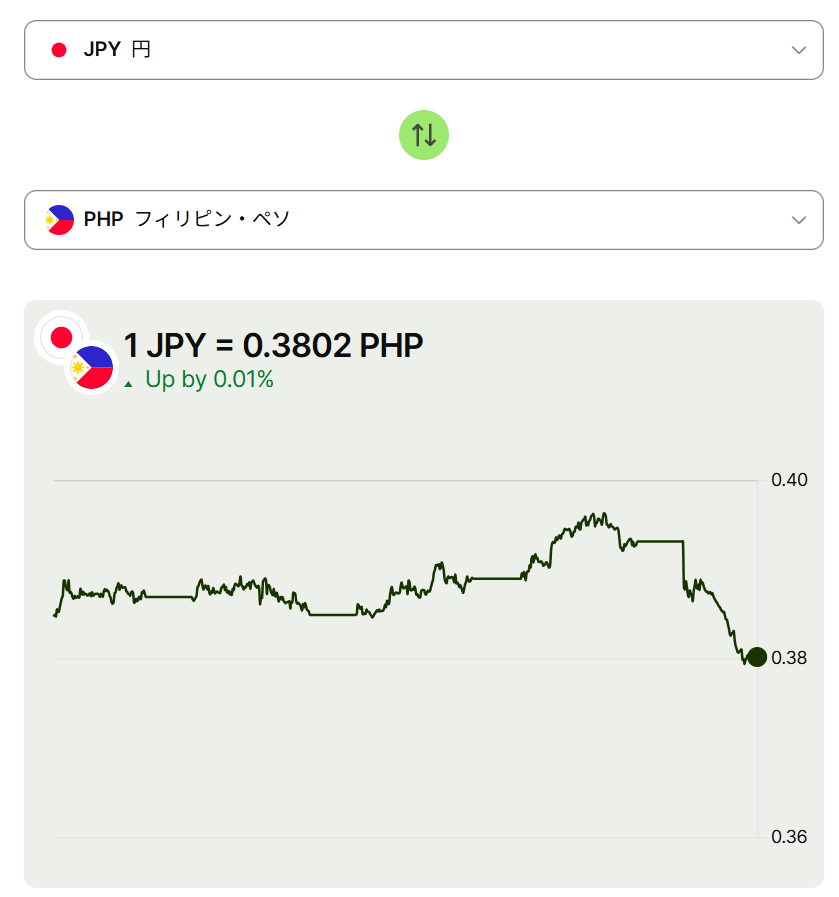Click the 0.38 axis label
Image resolution: width=839 pixels, height=897 pixels.
click(x=789, y=658)
